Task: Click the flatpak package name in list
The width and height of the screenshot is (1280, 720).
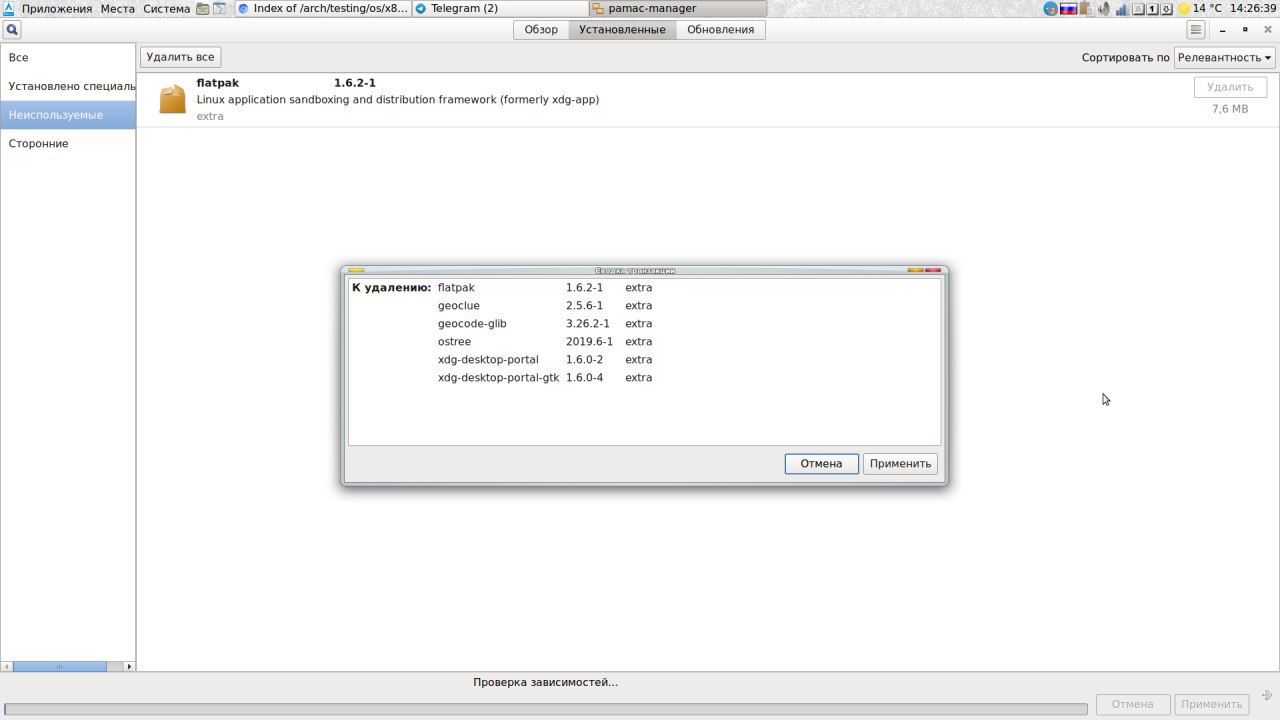Action: [x=218, y=83]
